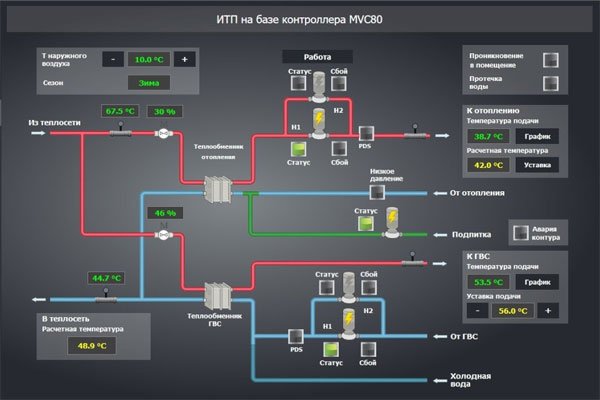Click the title ИТП на базе контроллера MVC80
The image size is (600, 400).
300,19
